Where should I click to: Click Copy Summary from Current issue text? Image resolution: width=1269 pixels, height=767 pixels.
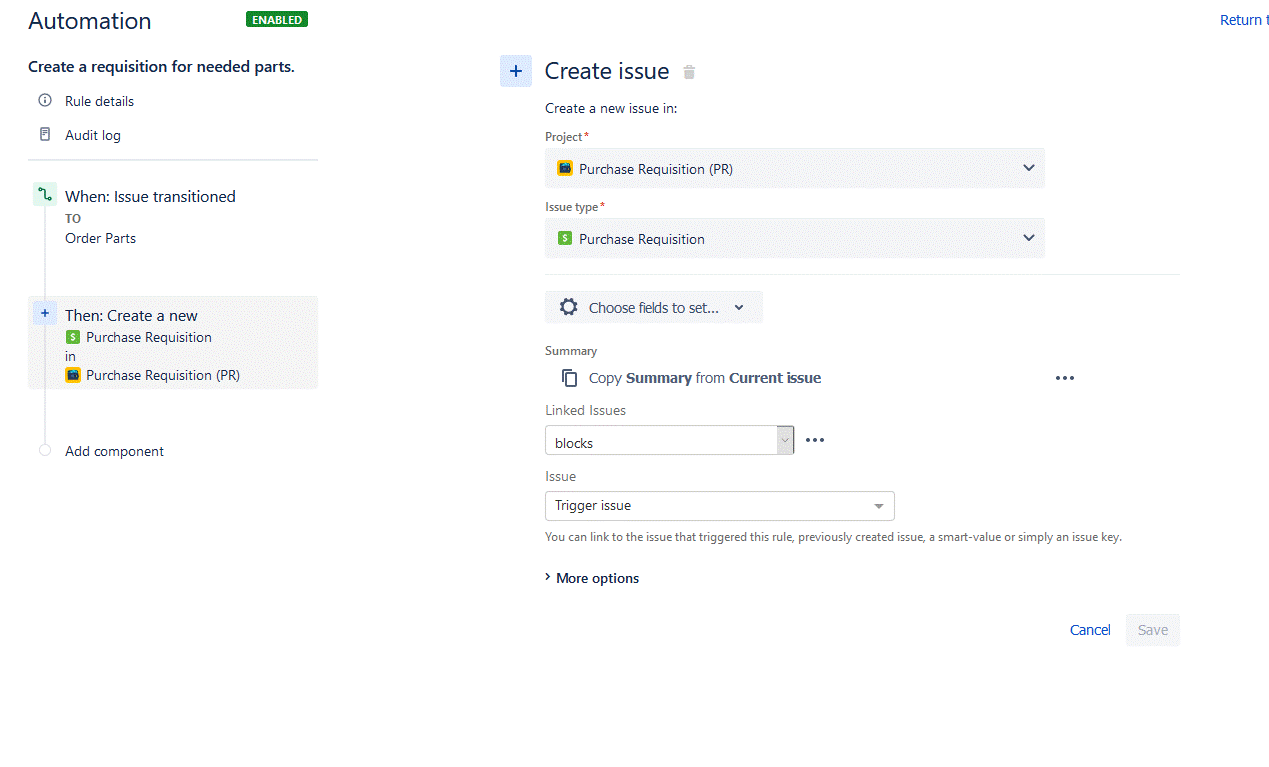click(x=705, y=378)
